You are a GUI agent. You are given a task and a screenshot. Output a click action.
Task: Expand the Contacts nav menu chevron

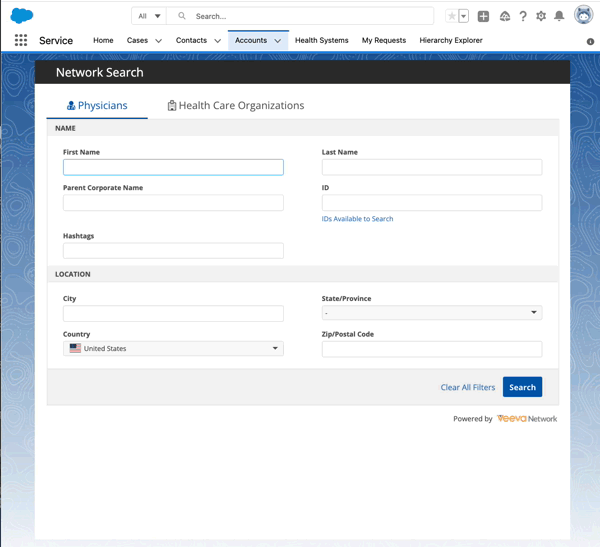[x=217, y=41]
